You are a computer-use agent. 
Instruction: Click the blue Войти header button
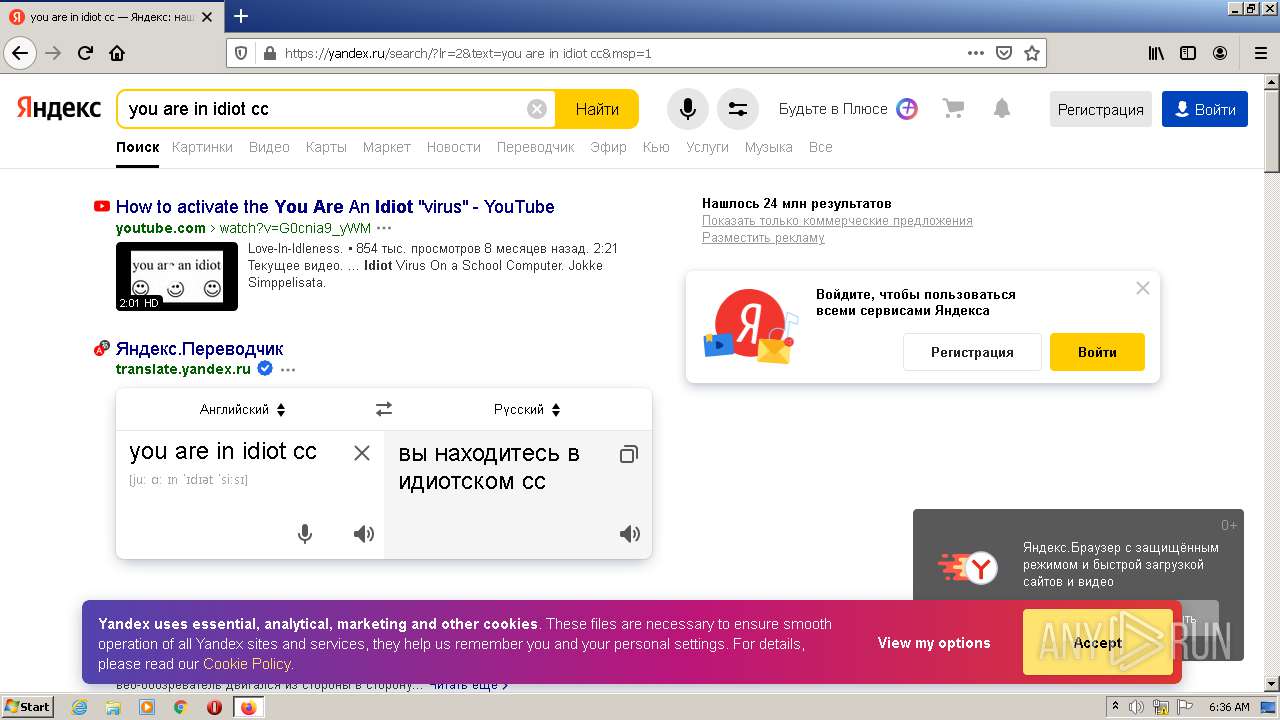tap(1205, 109)
